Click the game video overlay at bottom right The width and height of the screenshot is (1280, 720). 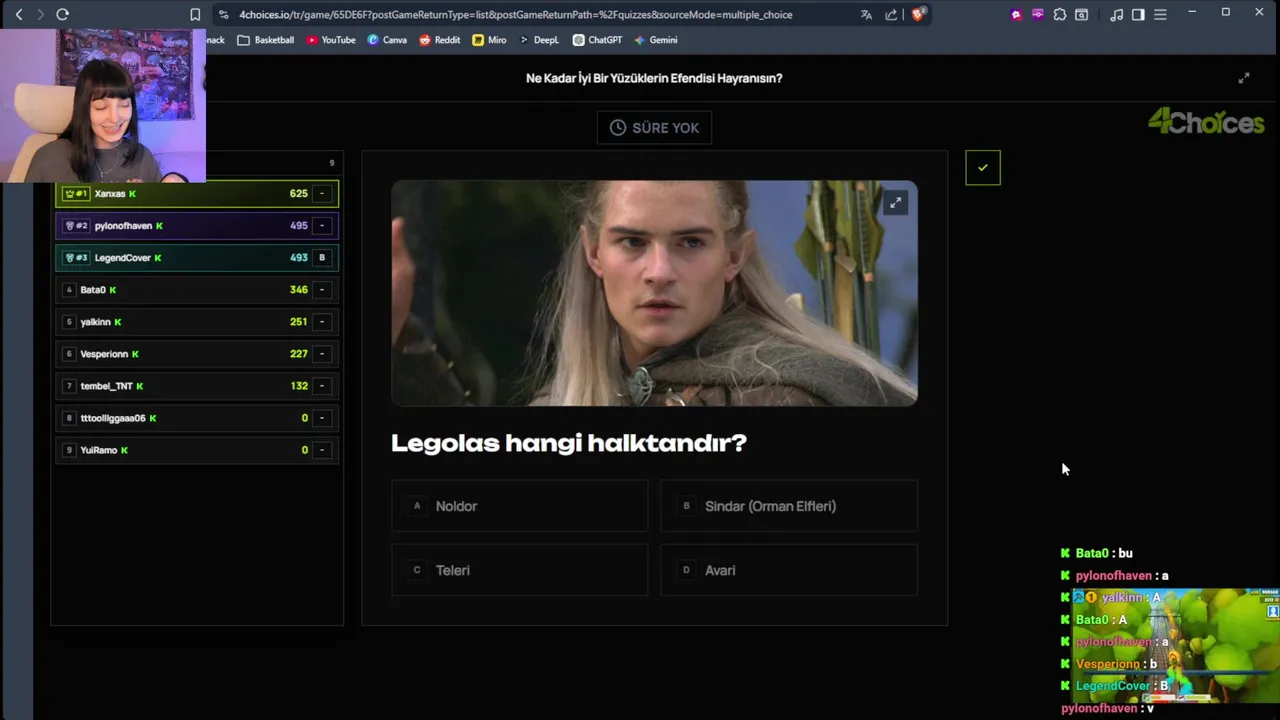coord(1176,646)
